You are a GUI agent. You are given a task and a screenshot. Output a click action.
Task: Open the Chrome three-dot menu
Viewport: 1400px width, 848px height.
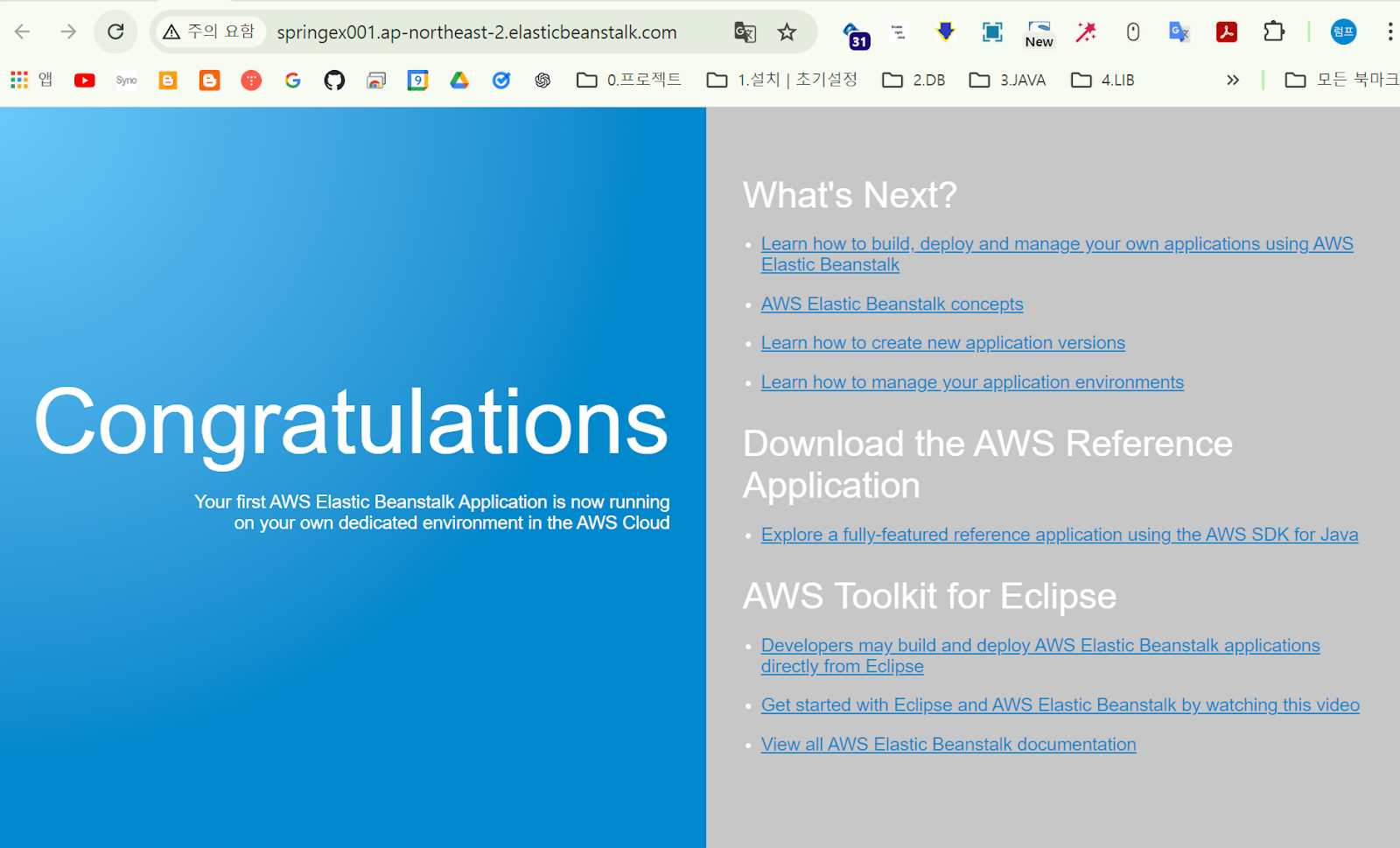pyautogui.click(x=1389, y=32)
